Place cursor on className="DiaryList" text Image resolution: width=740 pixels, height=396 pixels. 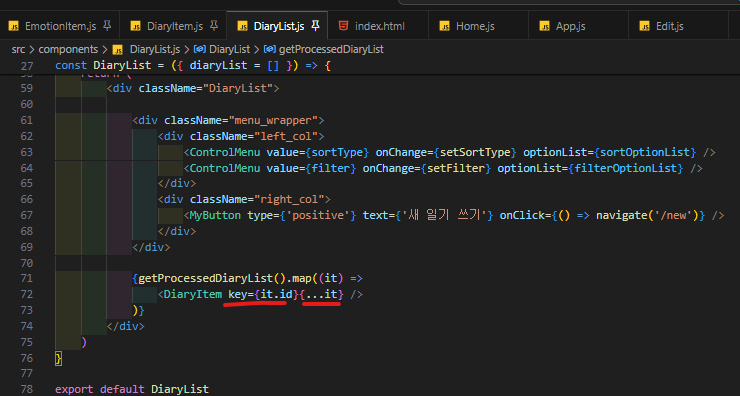click(206, 88)
